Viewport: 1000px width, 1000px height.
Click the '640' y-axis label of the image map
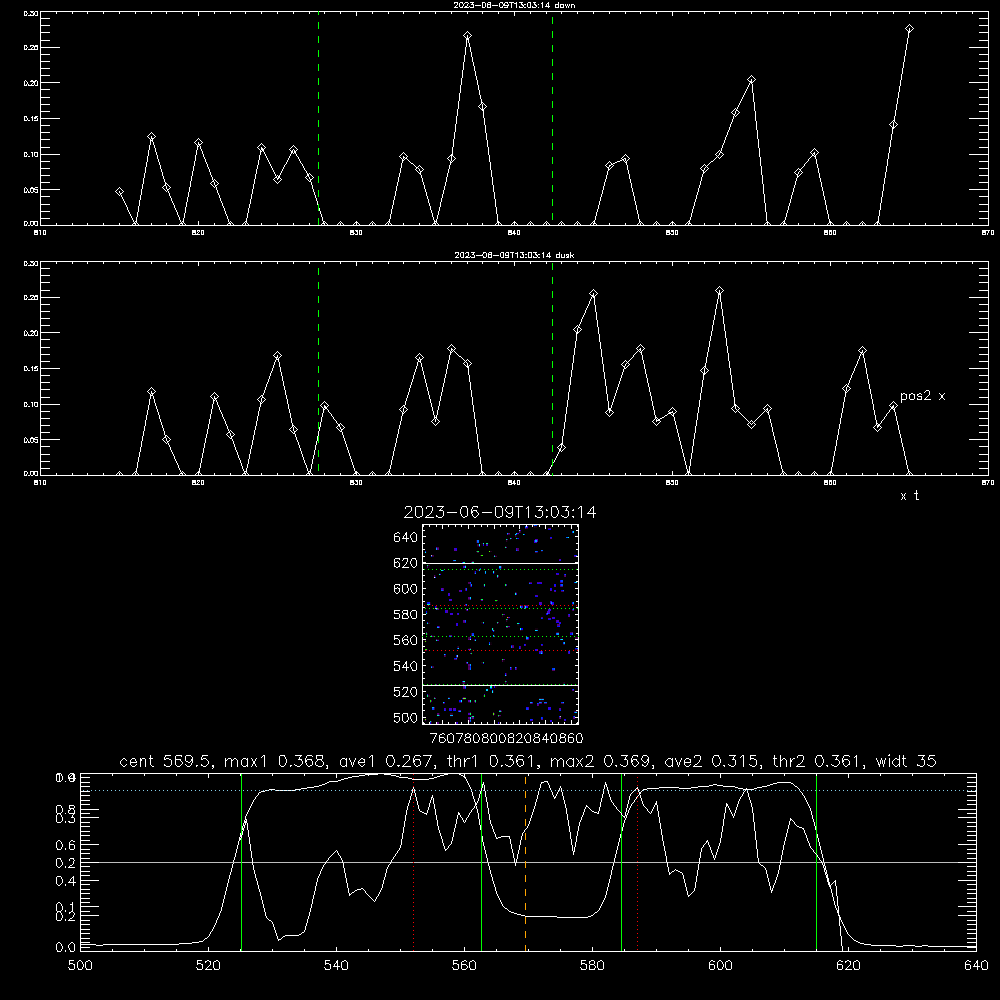[406, 538]
